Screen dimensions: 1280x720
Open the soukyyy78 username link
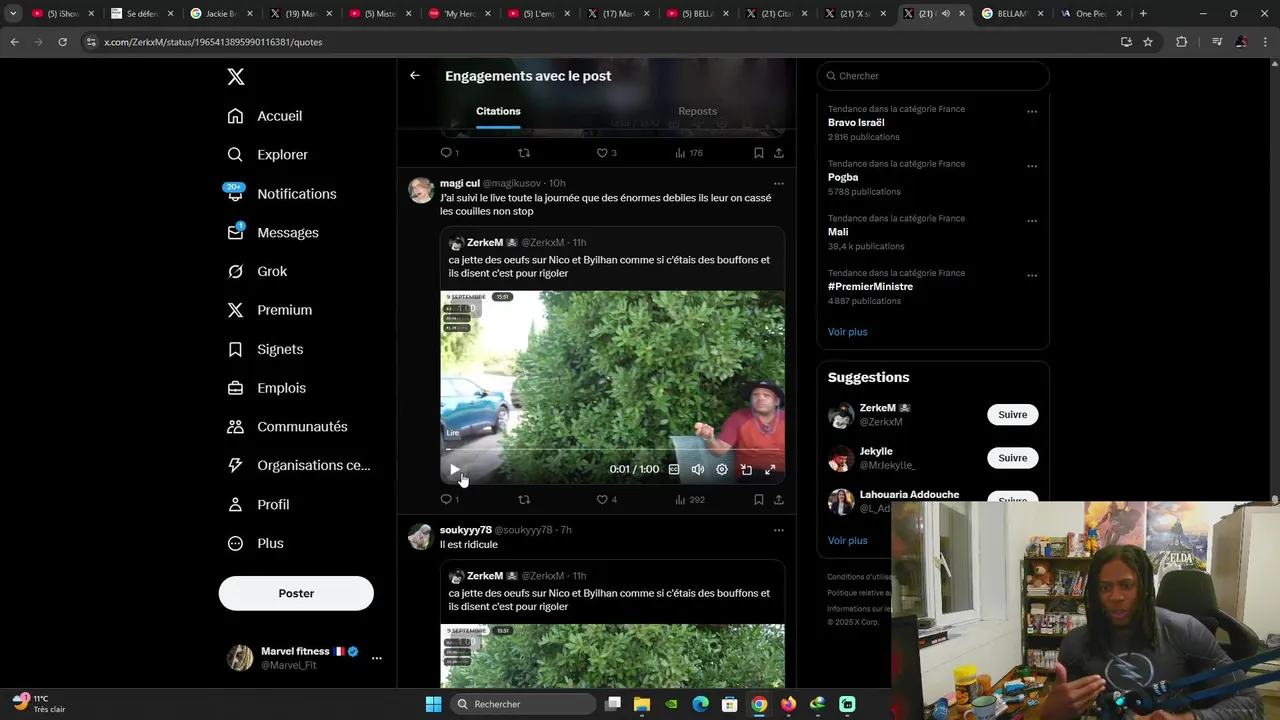[466, 530]
